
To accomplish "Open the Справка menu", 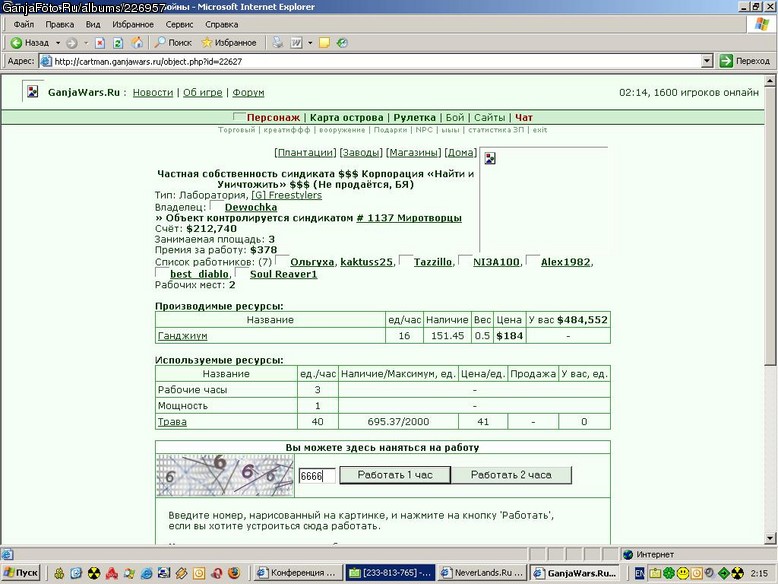I will 221,24.
